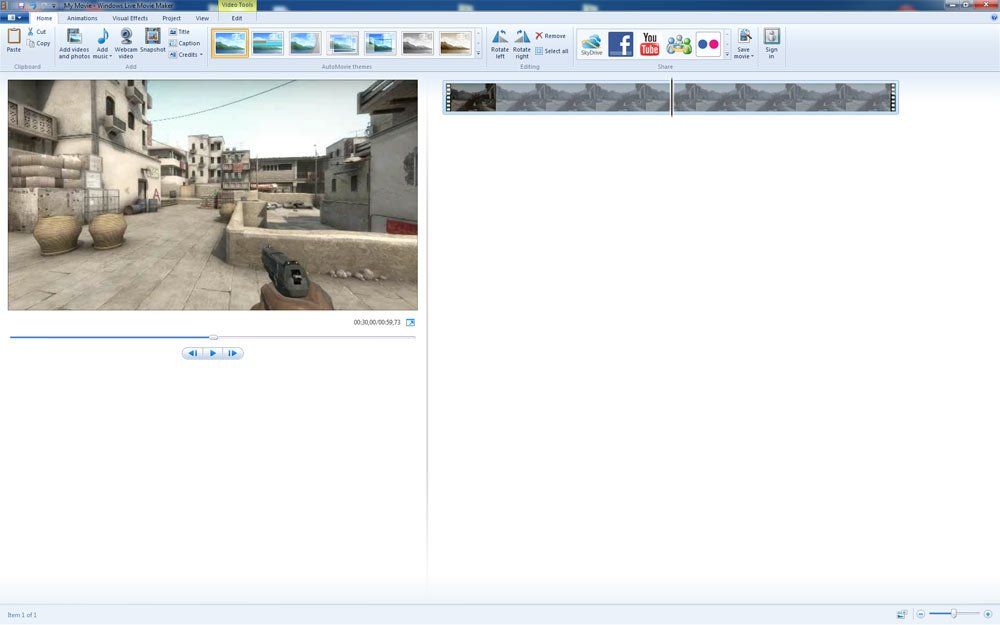The image size is (1000, 625).
Task: Open the Visual Effects ribbon tab
Action: [x=129, y=17]
